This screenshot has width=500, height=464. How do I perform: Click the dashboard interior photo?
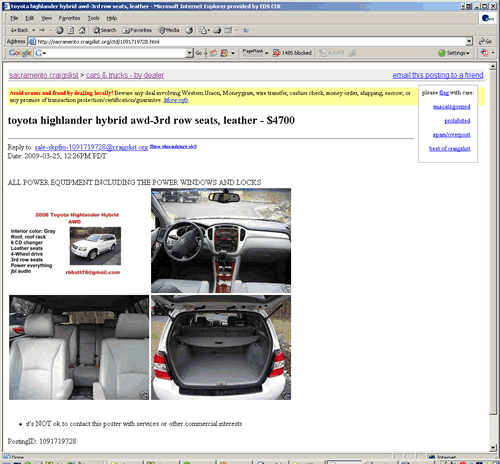(x=221, y=240)
